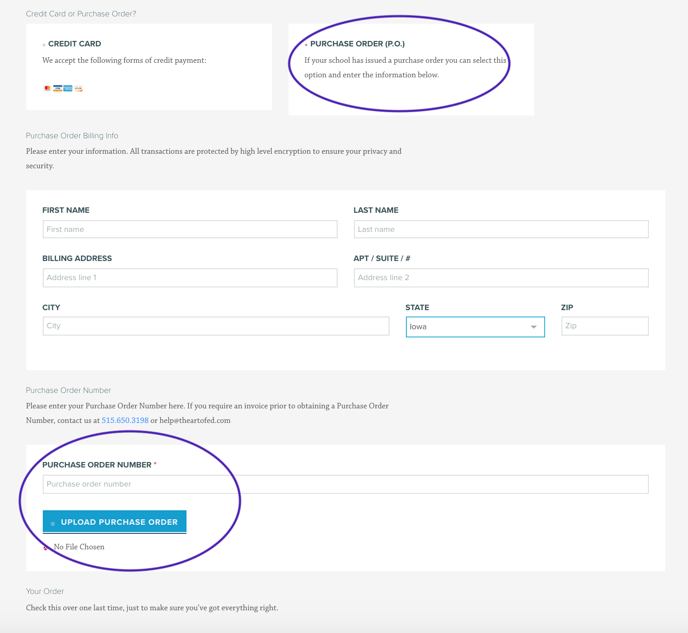The height and width of the screenshot is (633, 688).
Task: Click the Purchase Order Number field
Action: [x=345, y=484]
